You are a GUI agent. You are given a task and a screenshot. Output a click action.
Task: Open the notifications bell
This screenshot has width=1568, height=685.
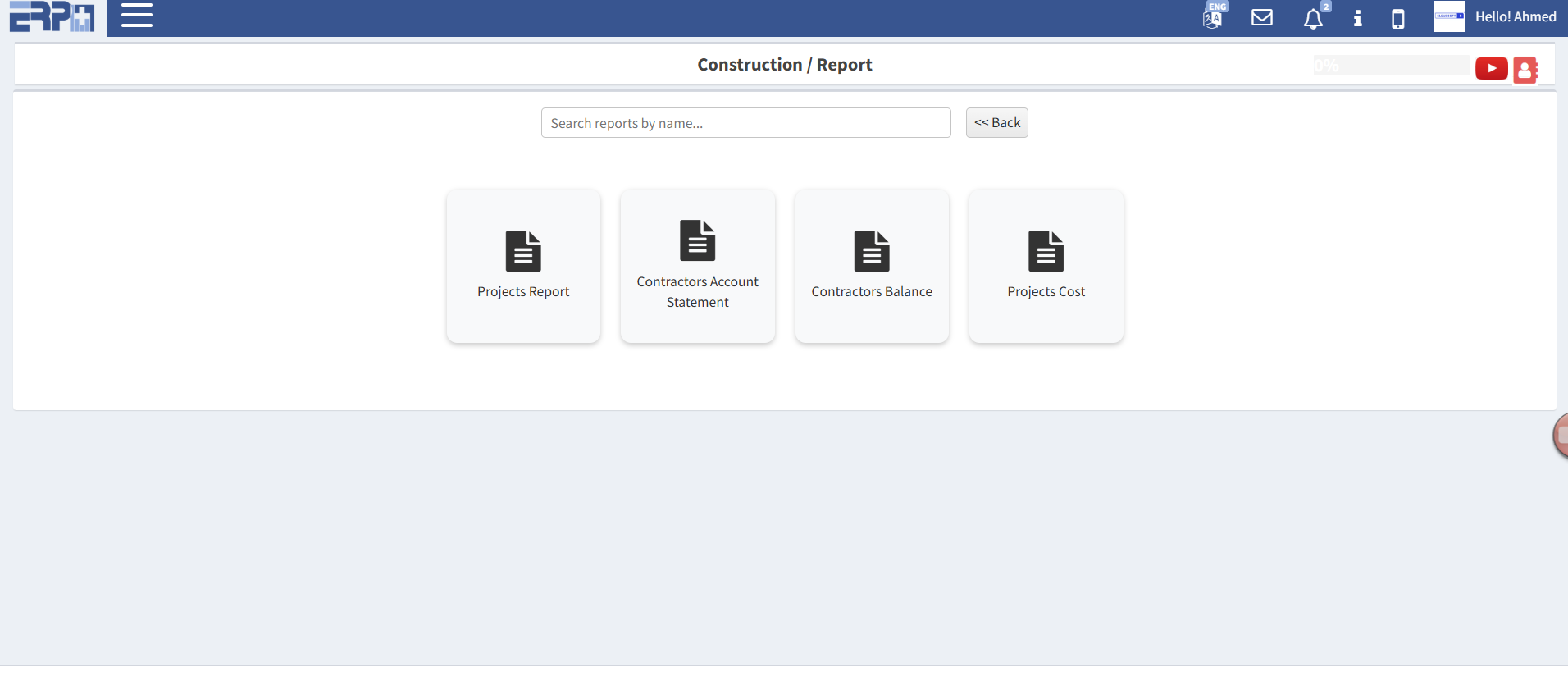pyautogui.click(x=1313, y=18)
